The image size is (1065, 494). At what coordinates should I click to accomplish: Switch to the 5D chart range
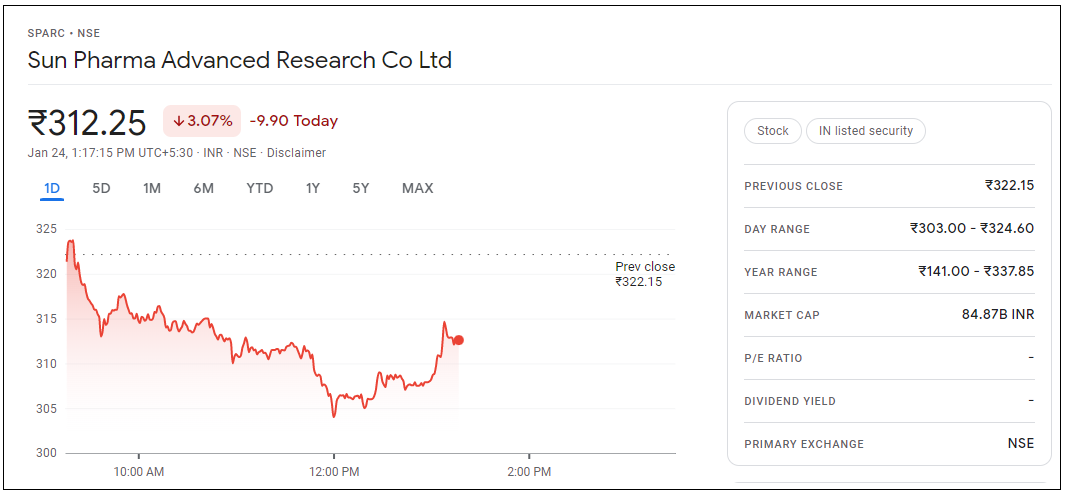pyautogui.click(x=101, y=188)
